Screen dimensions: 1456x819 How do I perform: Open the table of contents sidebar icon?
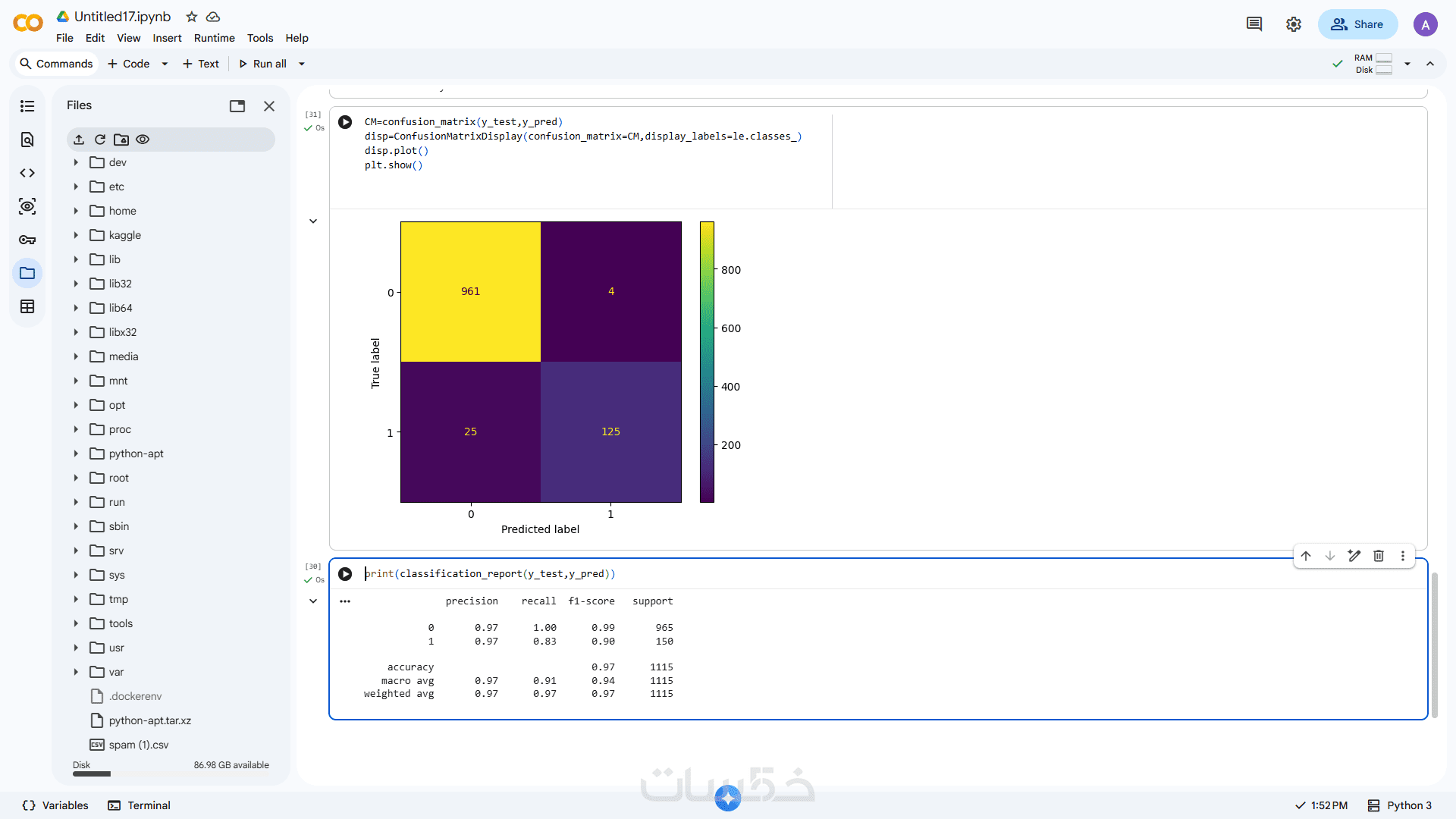[x=27, y=106]
